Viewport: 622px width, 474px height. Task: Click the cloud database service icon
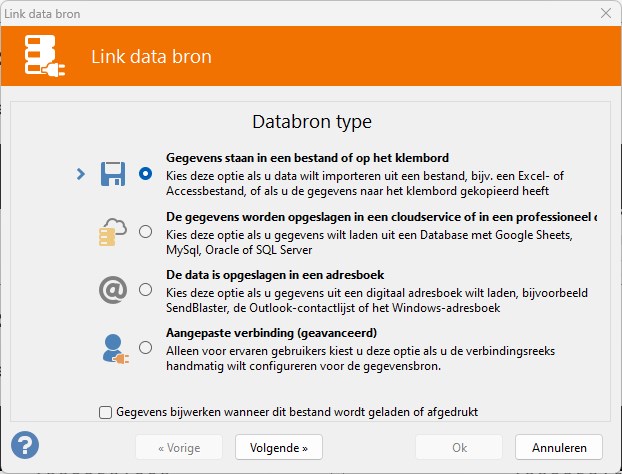[x=113, y=232]
